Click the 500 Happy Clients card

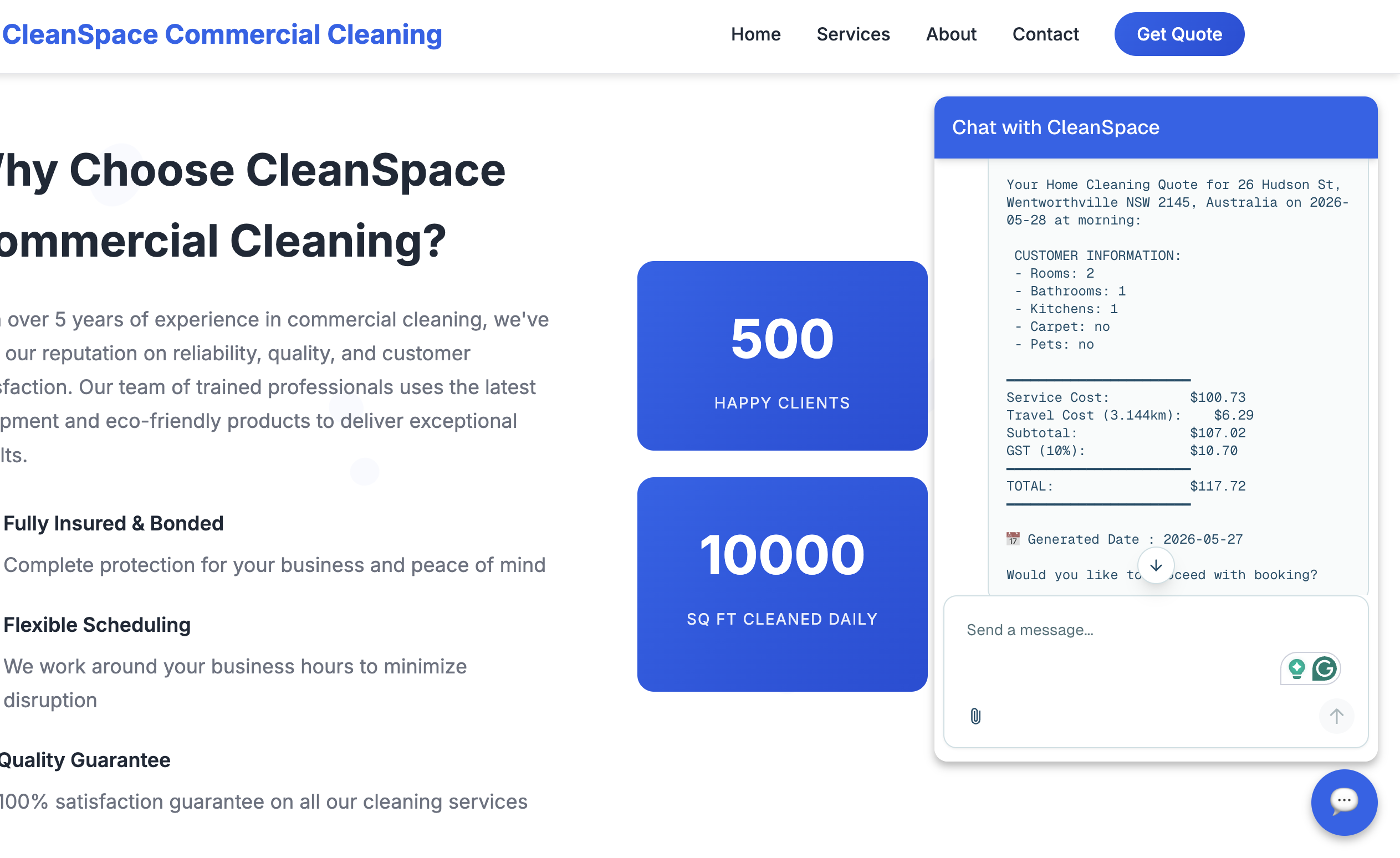pyautogui.click(x=783, y=356)
